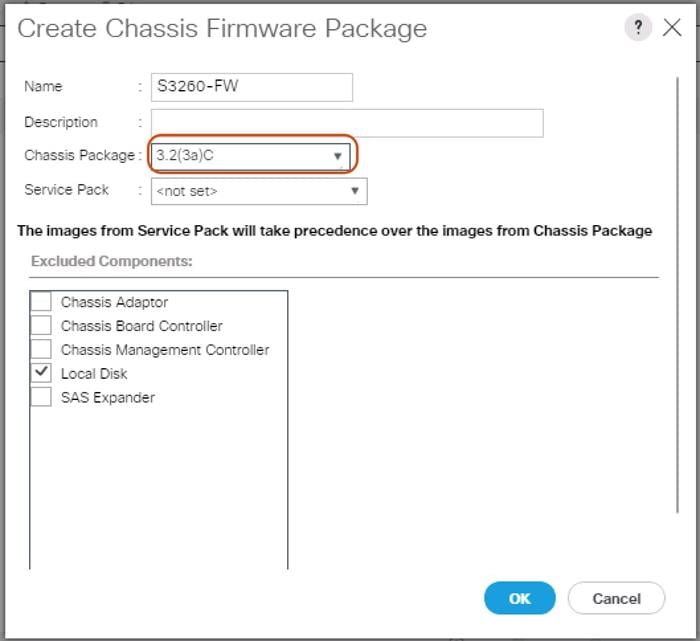Click the Chassis Package dropdown arrow
This screenshot has height=641, width=700.
[338, 156]
